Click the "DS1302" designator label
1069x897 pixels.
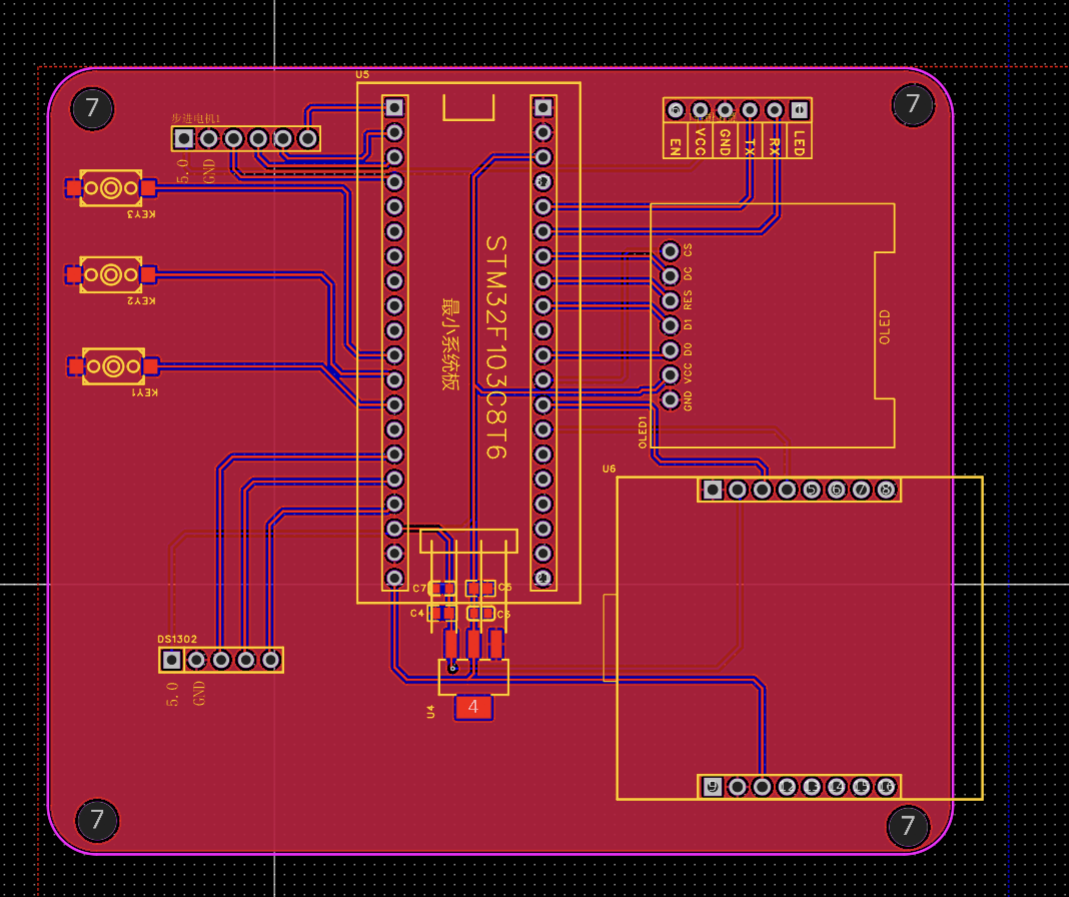coord(177,639)
